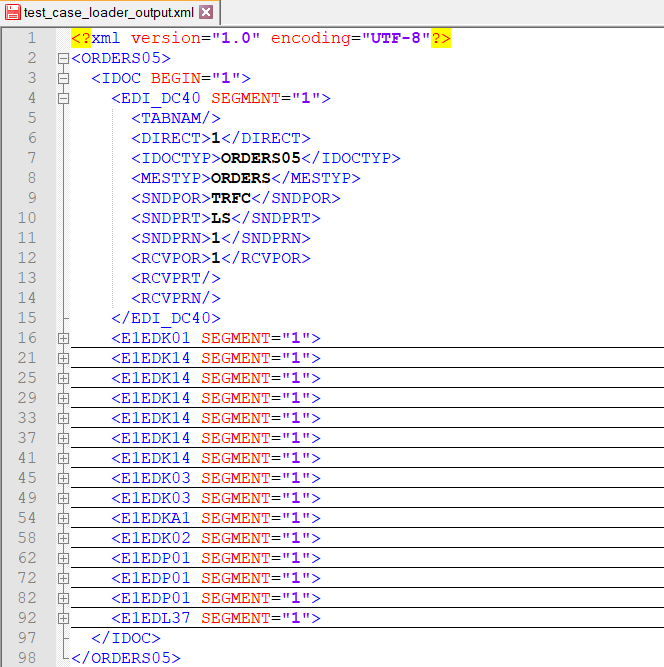Viewport: 664px width, 667px height.
Task: Expand the E1EDK02 segment on line 58
Action: pos(64,538)
